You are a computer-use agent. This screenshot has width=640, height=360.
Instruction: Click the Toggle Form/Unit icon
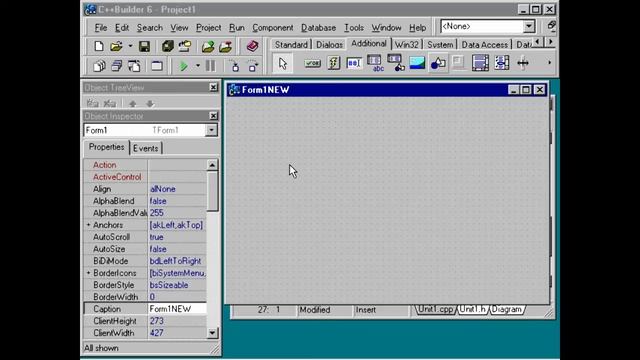tap(134, 65)
